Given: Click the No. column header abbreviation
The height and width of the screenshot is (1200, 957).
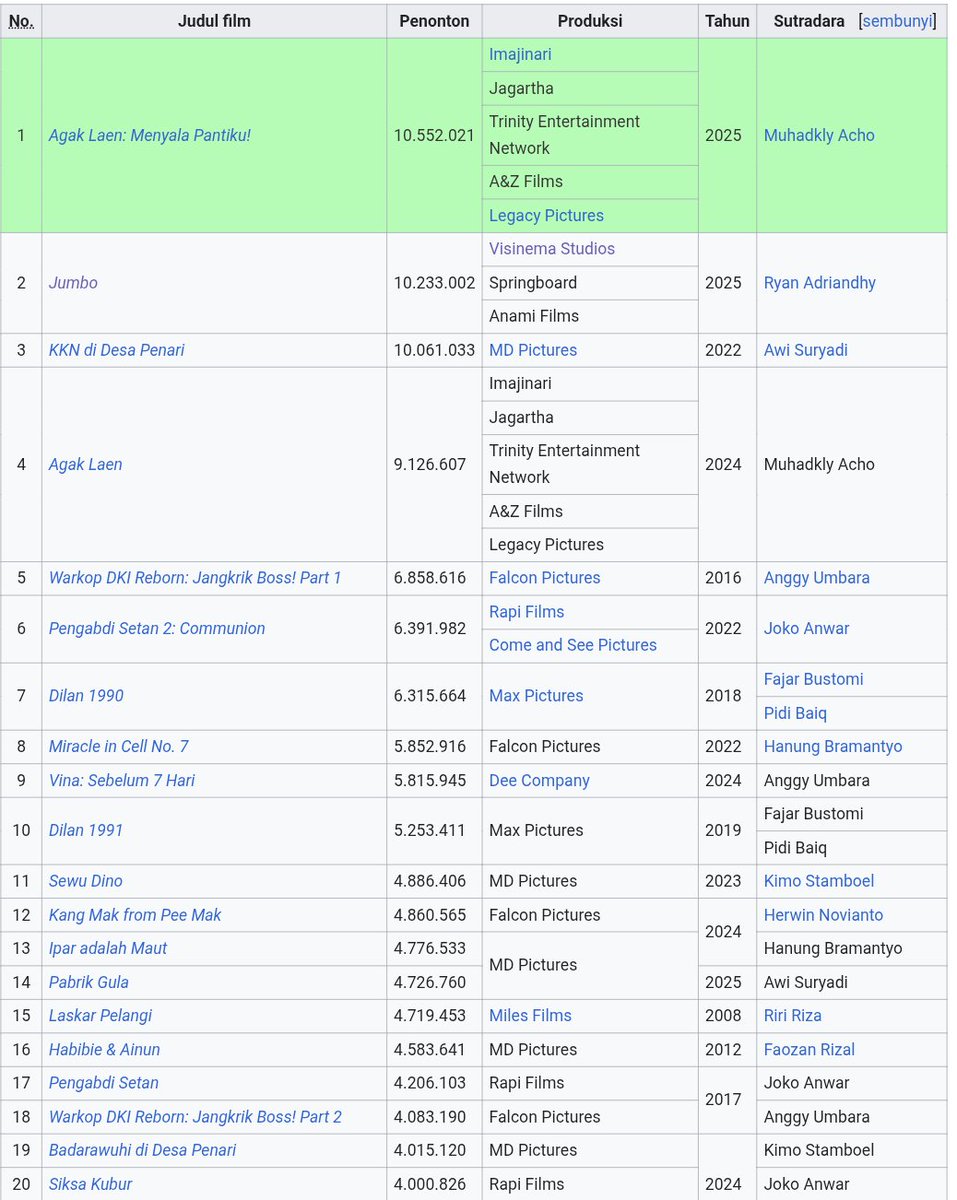Looking at the screenshot, I should (x=21, y=21).
